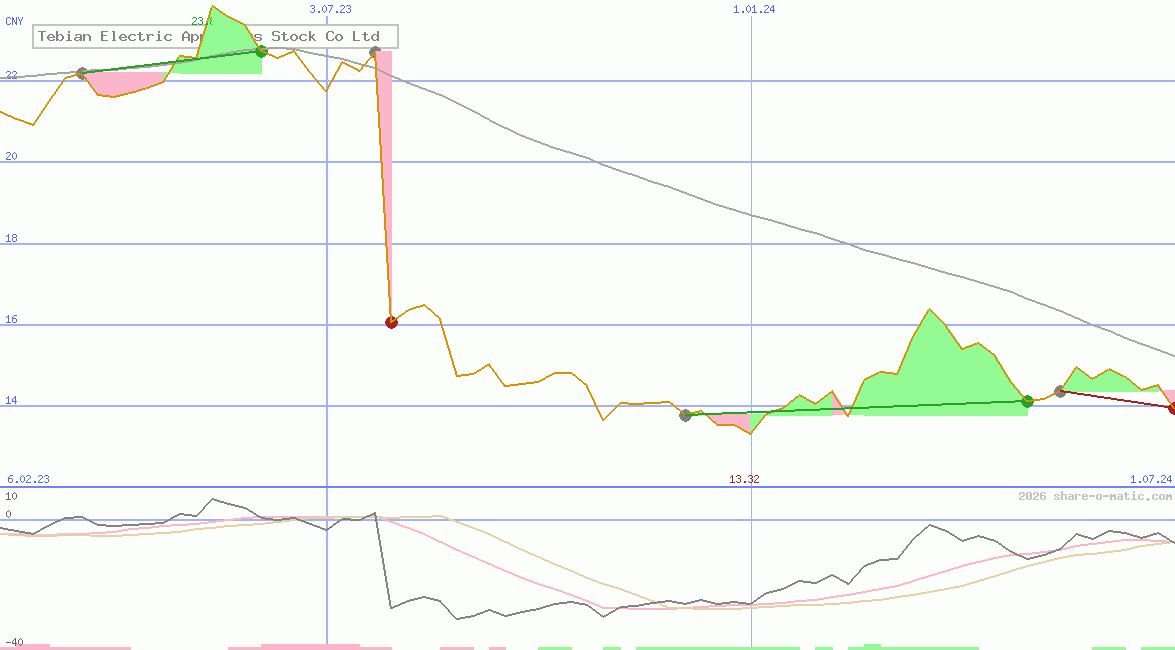
Task: Click the 18 price axis label
Action: tap(11, 239)
